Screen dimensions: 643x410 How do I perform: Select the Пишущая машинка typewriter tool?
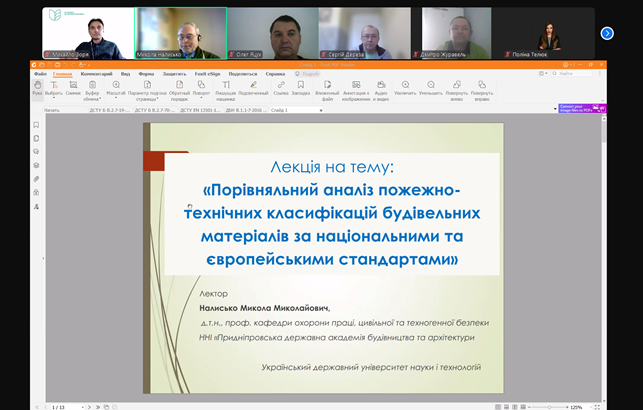coord(226,90)
